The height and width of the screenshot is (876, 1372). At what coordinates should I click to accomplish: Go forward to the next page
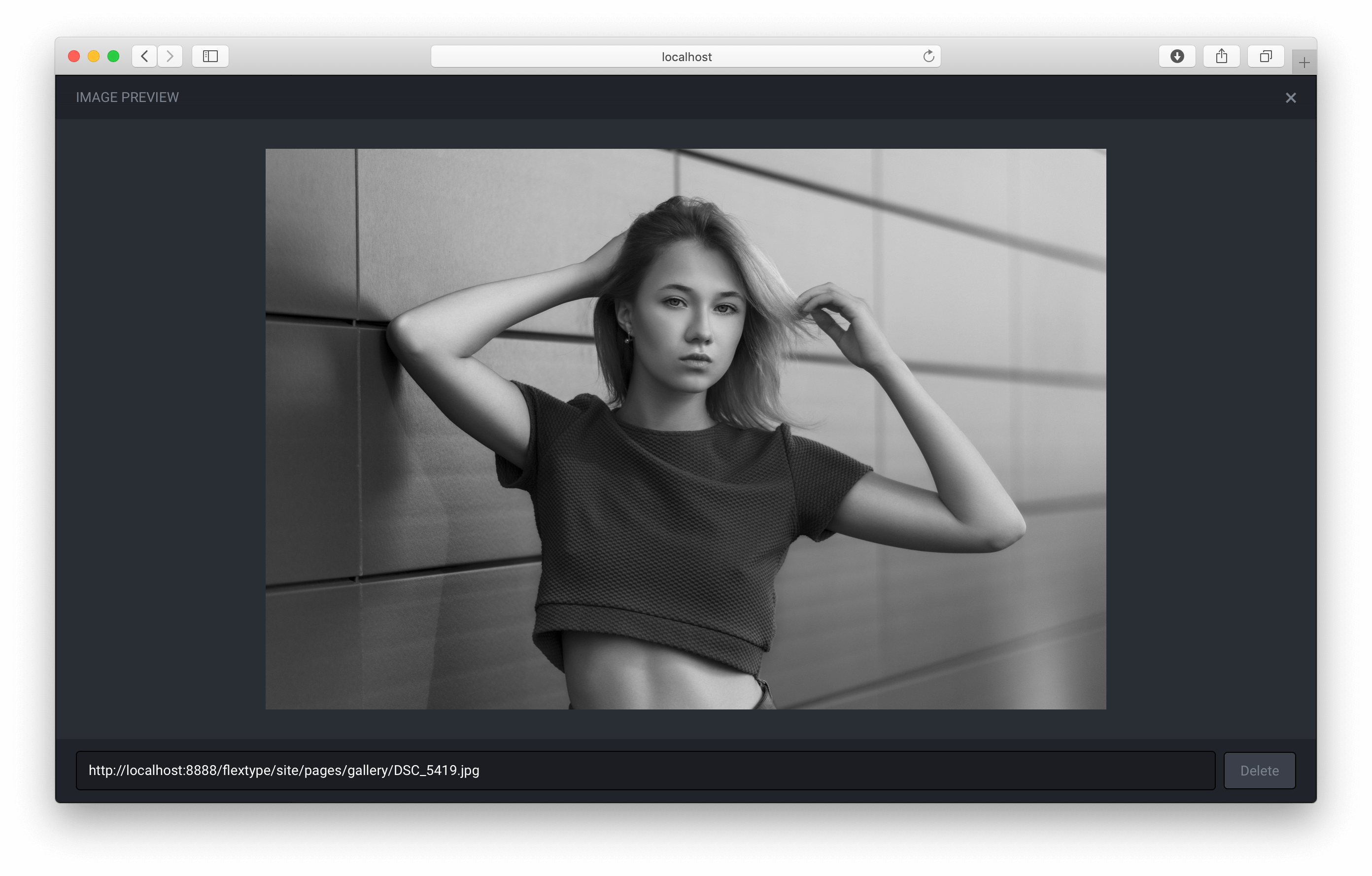170,56
